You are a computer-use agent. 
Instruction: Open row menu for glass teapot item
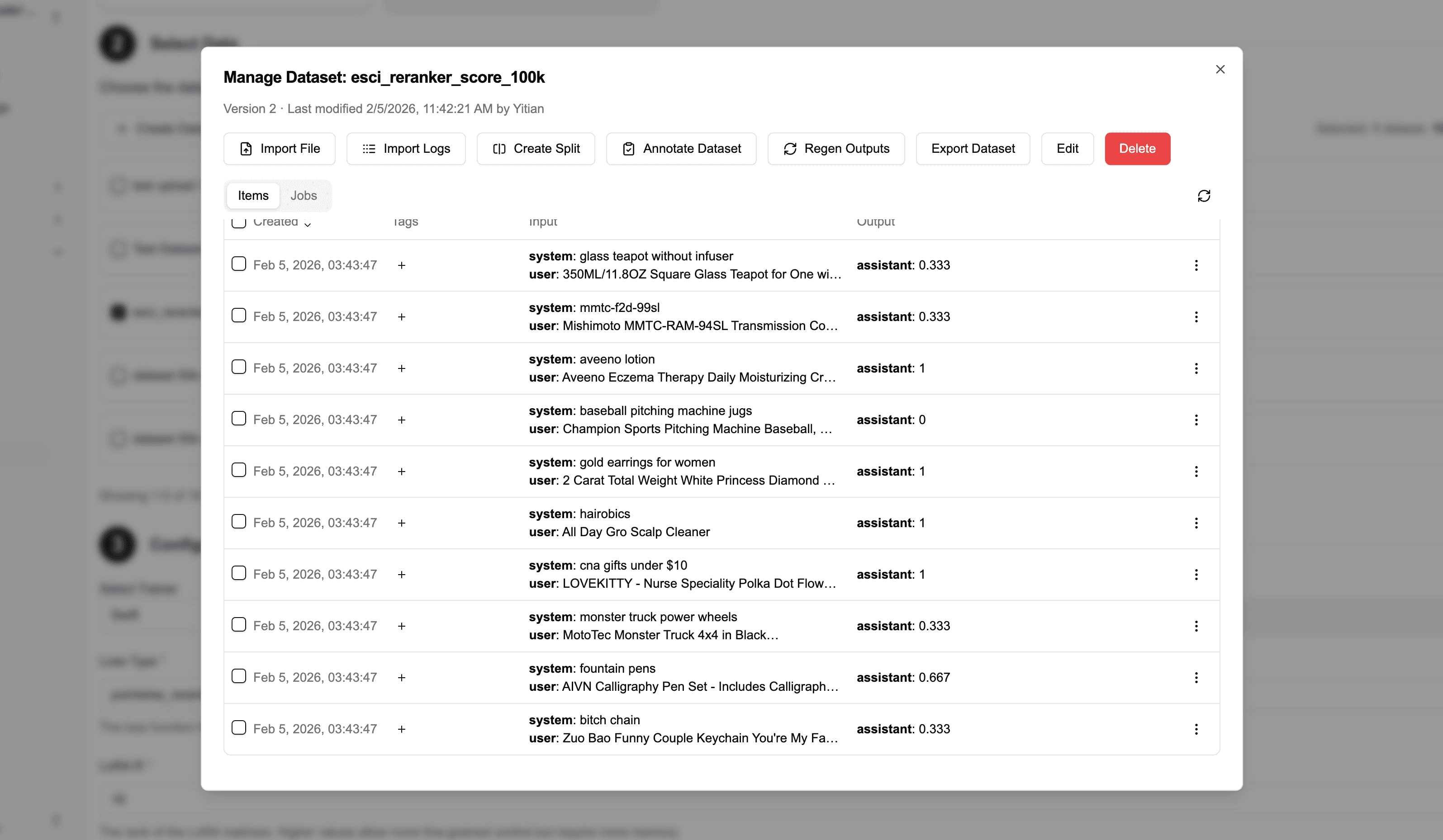tap(1196, 265)
